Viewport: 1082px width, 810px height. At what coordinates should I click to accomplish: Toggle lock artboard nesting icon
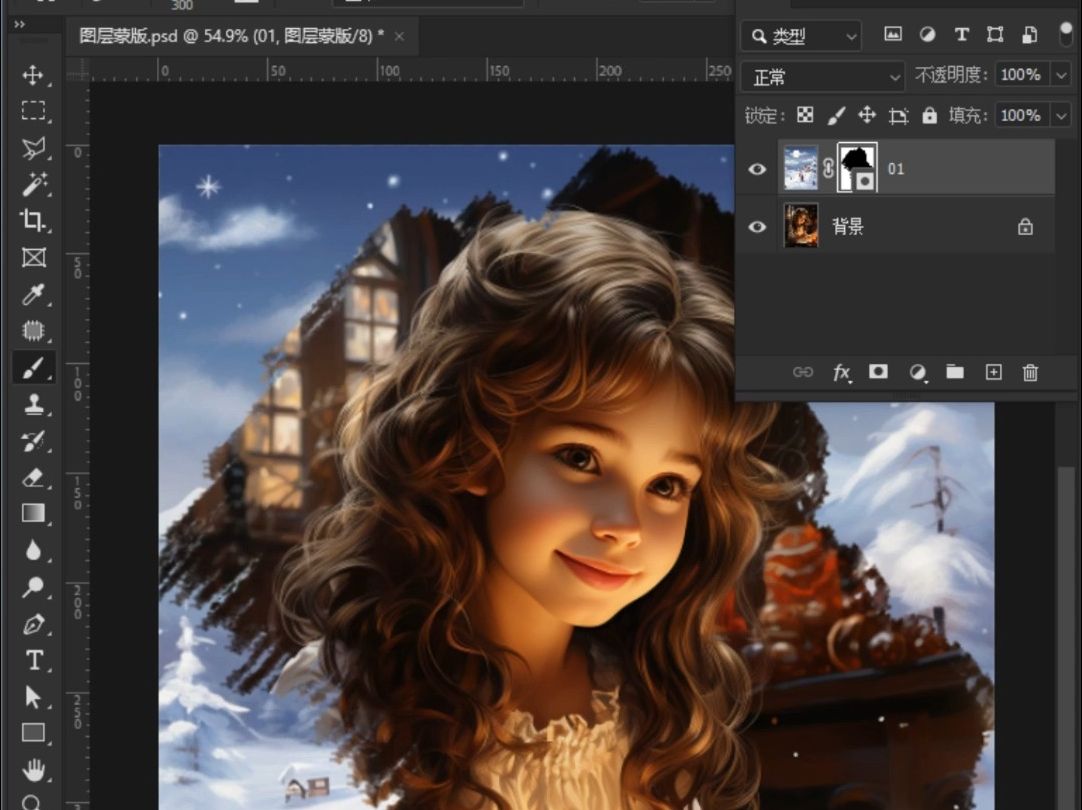pos(898,115)
